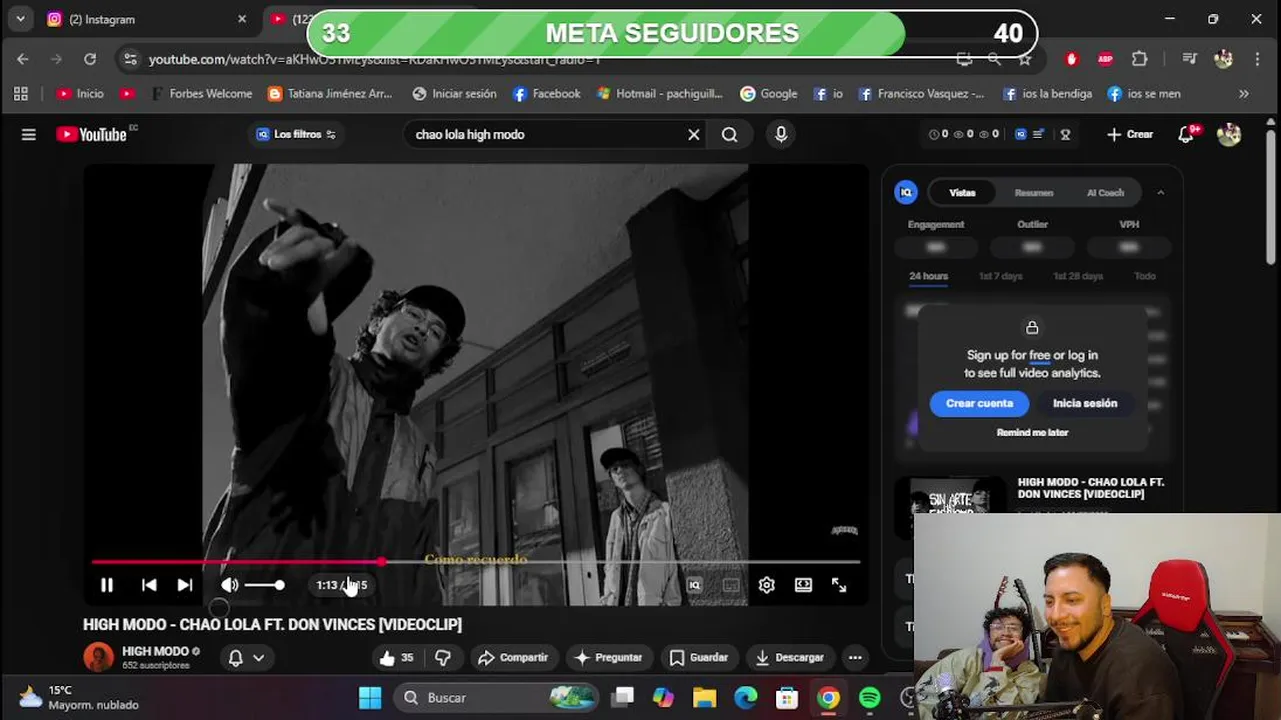Image resolution: width=1281 pixels, height=720 pixels.
Task: Select Resumen tab in vidIQ panel
Action: [1034, 193]
